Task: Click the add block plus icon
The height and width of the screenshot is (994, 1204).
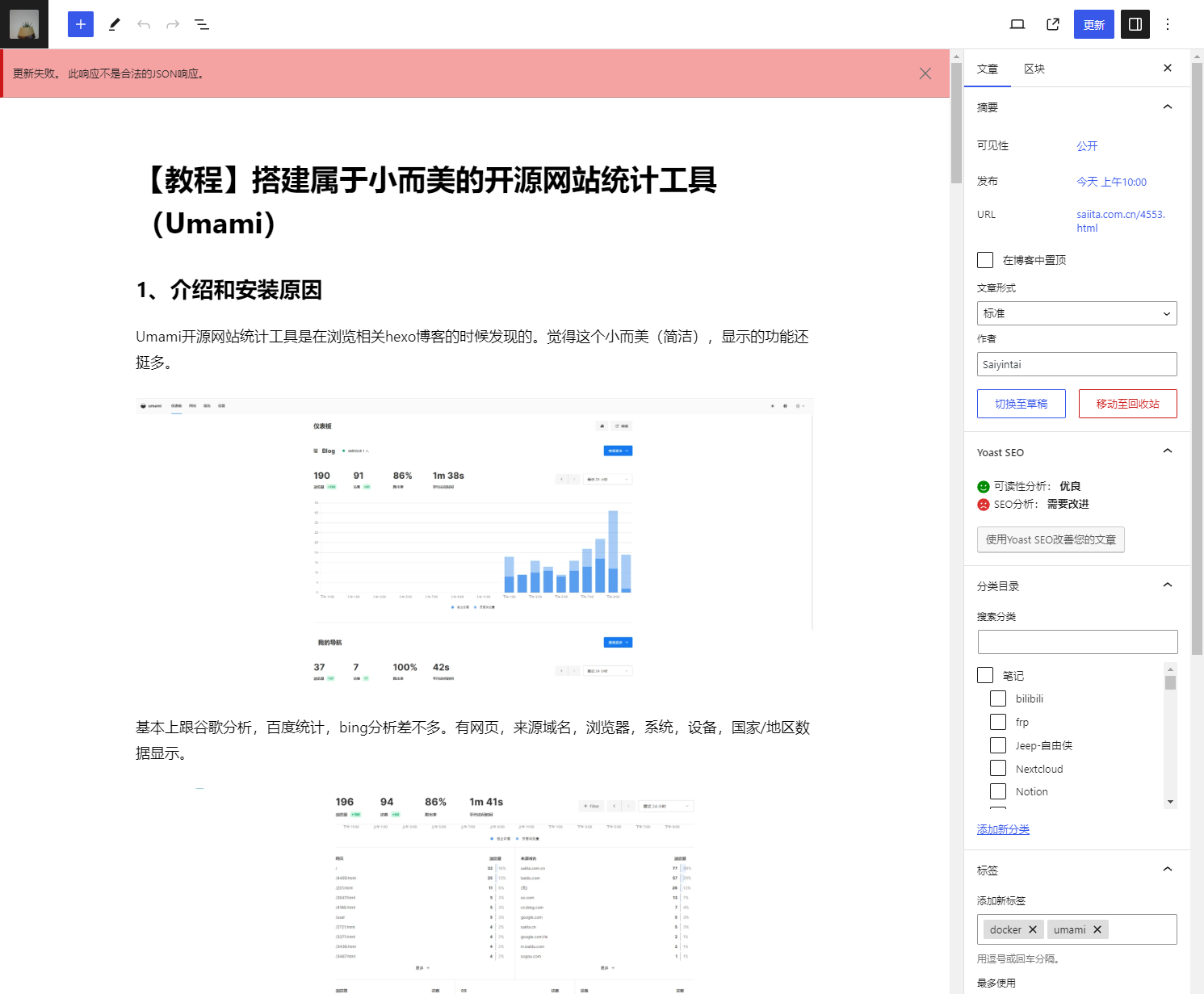Action: tap(80, 24)
